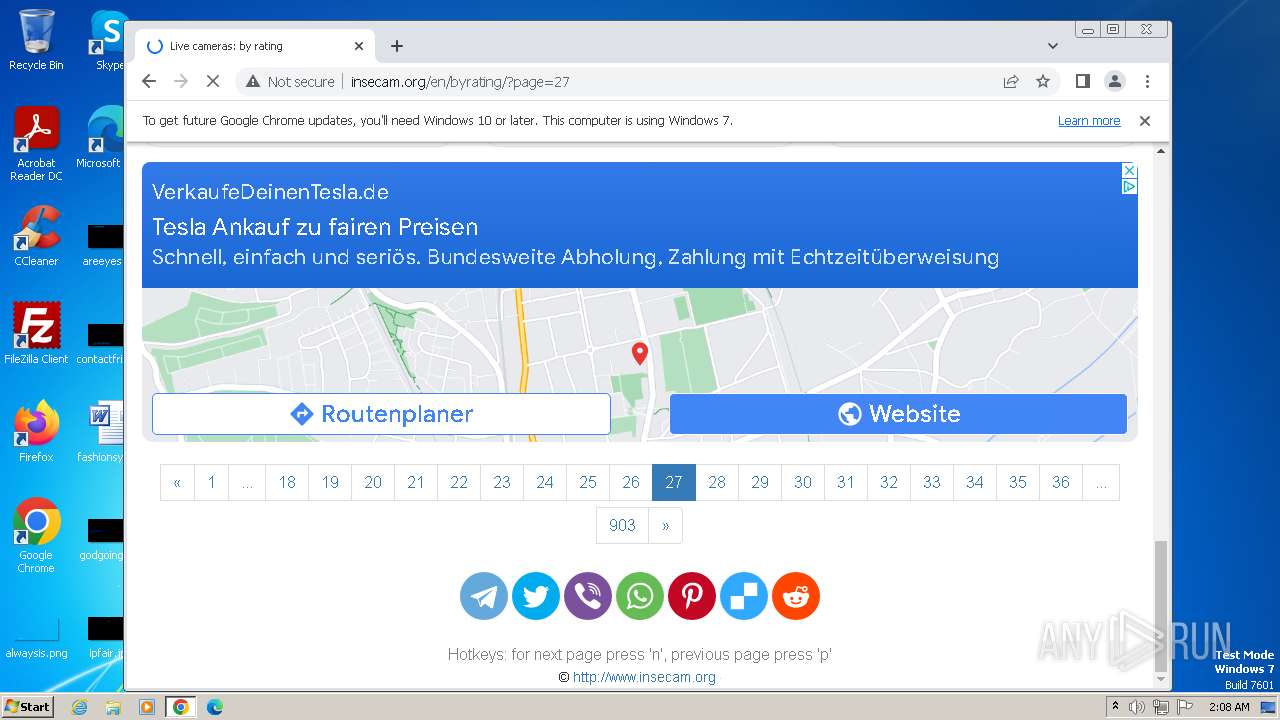The image size is (1280, 720).
Task: Share page on Reddit
Action: click(796, 596)
